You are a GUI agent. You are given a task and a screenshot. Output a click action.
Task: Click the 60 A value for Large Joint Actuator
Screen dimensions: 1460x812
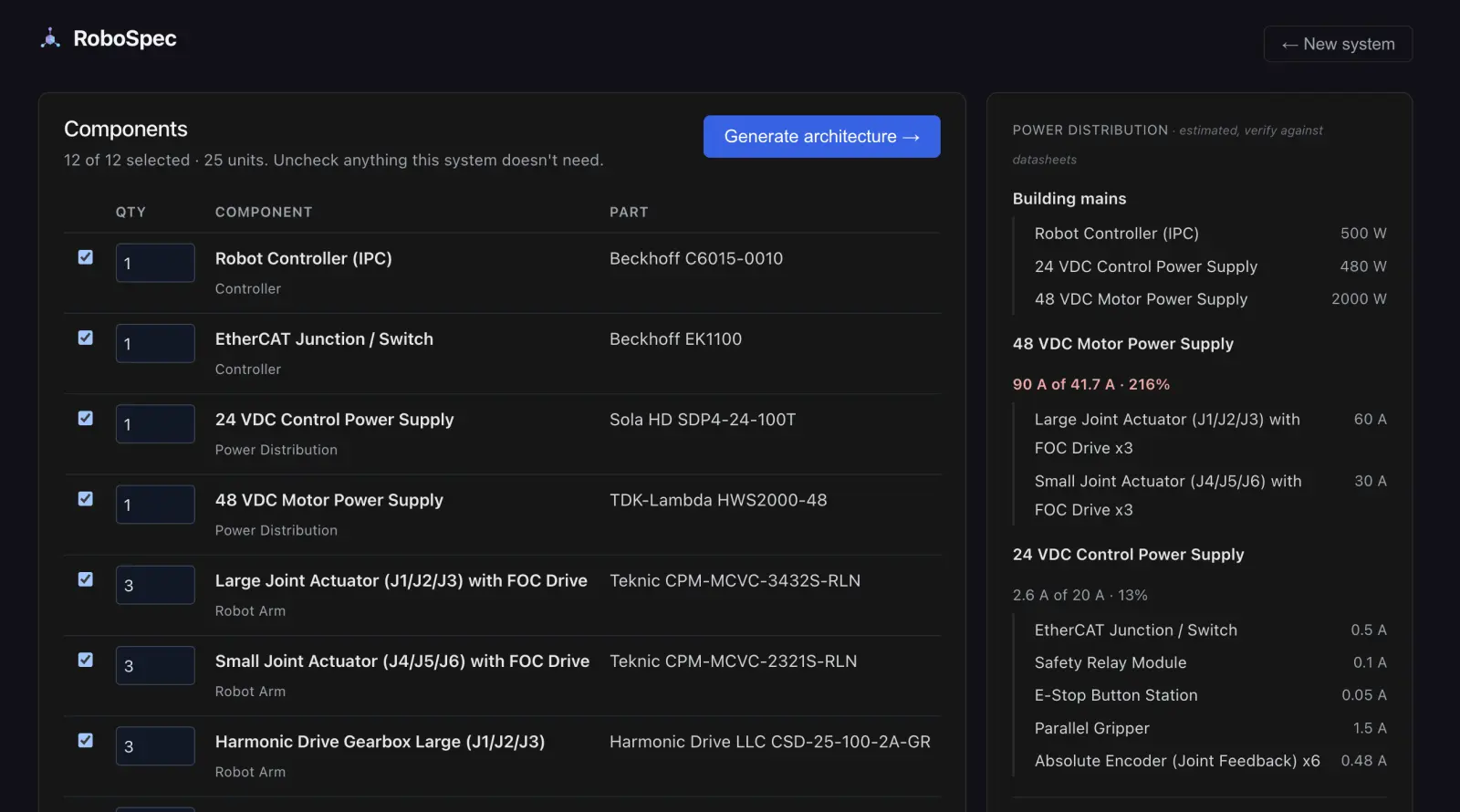coord(1370,419)
